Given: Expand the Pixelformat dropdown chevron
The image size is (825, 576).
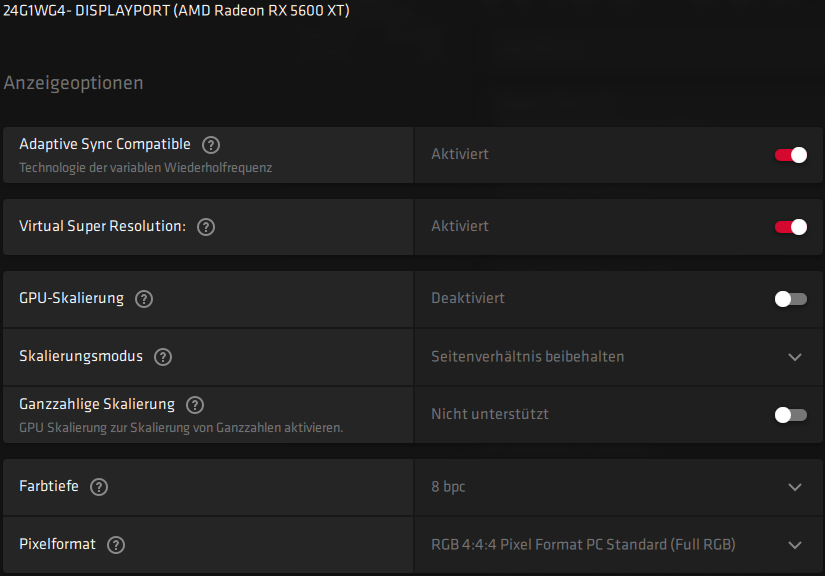Looking at the screenshot, I should (x=795, y=545).
